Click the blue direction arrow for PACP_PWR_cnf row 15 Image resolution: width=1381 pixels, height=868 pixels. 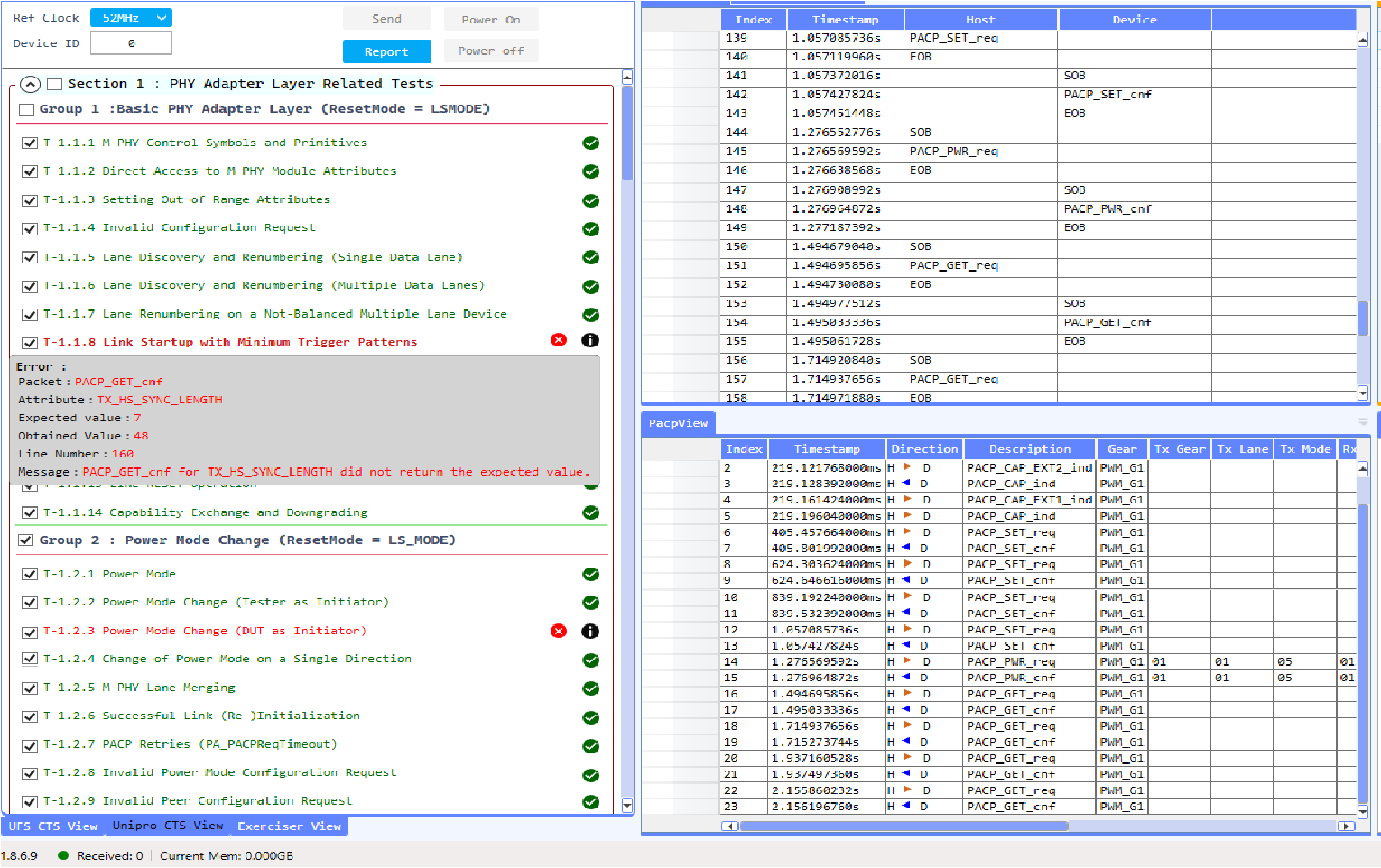[x=905, y=677]
